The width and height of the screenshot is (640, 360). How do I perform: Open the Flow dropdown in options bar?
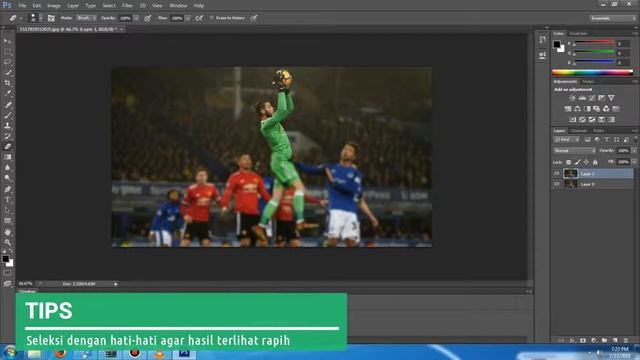187,18
